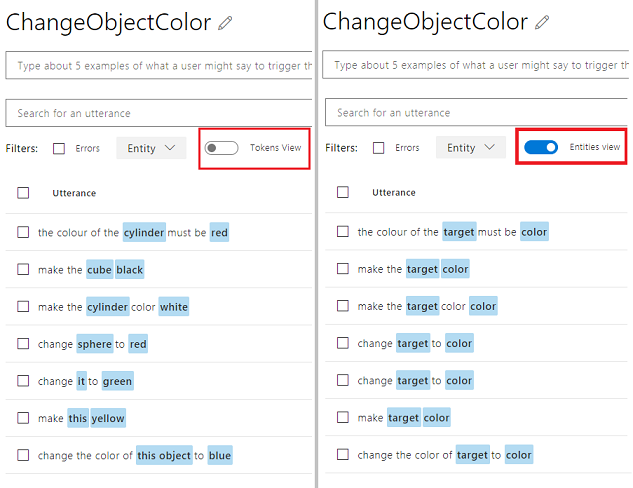This screenshot has width=633, height=488.
Task: Click the 'this object' labeled entity token
Action: 163,456
